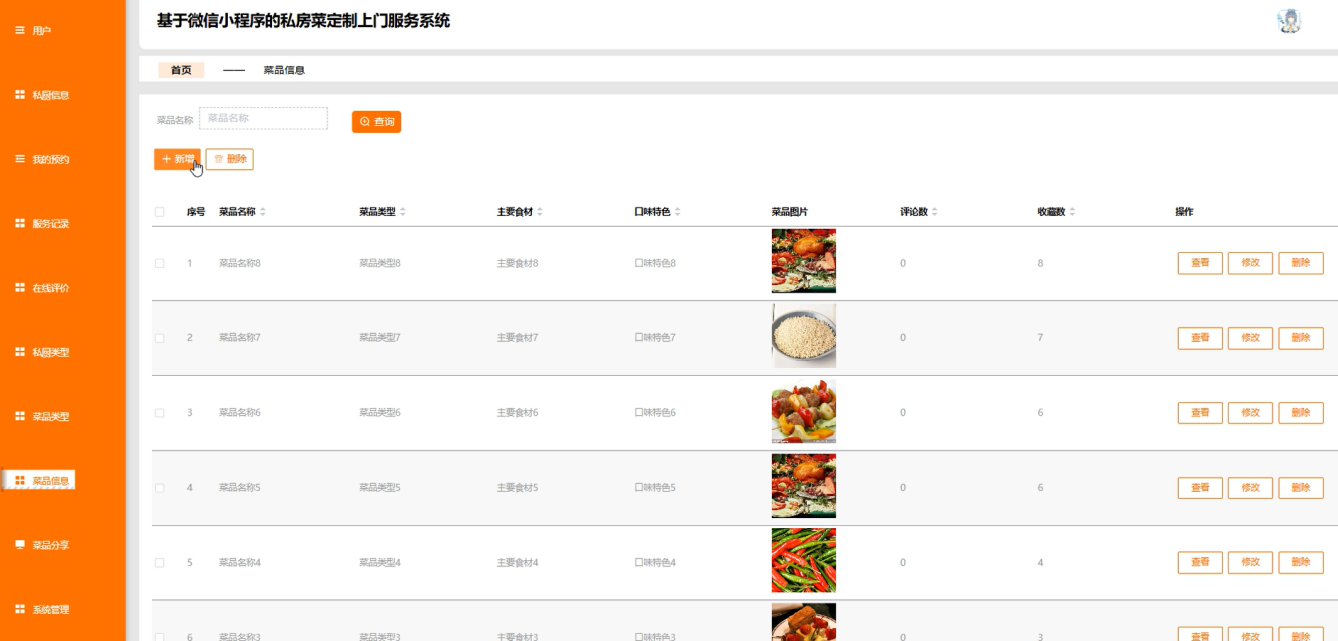The width and height of the screenshot is (1338, 641).
Task: Click 查看 for row 菜品名称8
Action: (1200, 263)
